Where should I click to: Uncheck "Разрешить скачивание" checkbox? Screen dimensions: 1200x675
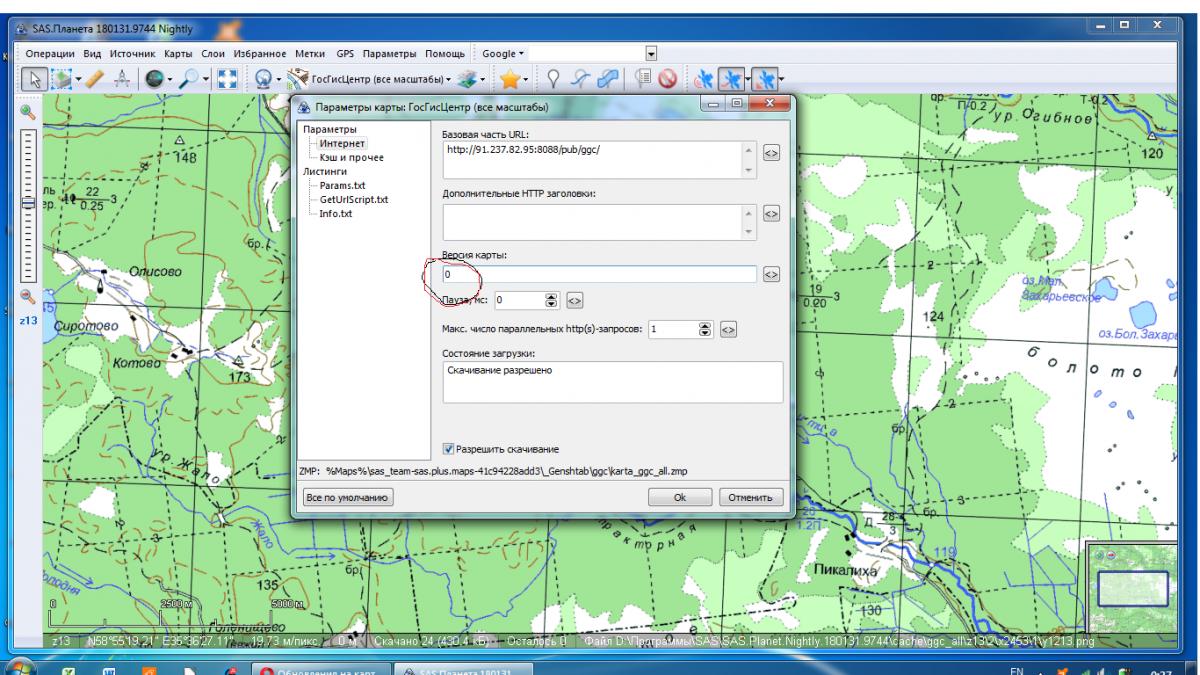[x=449, y=449]
